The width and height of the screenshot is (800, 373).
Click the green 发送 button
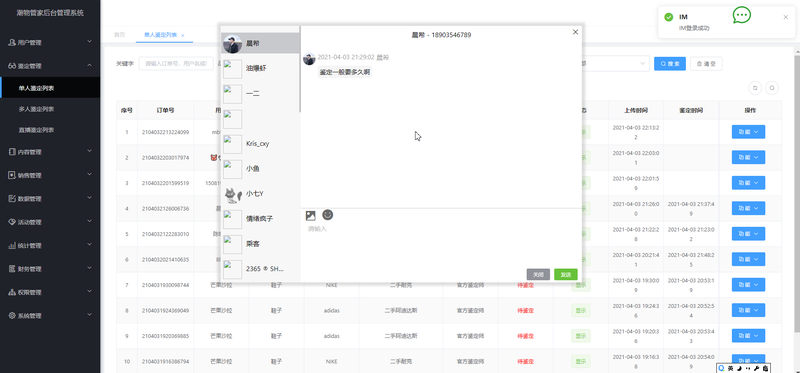pyautogui.click(x=566, y=275)
